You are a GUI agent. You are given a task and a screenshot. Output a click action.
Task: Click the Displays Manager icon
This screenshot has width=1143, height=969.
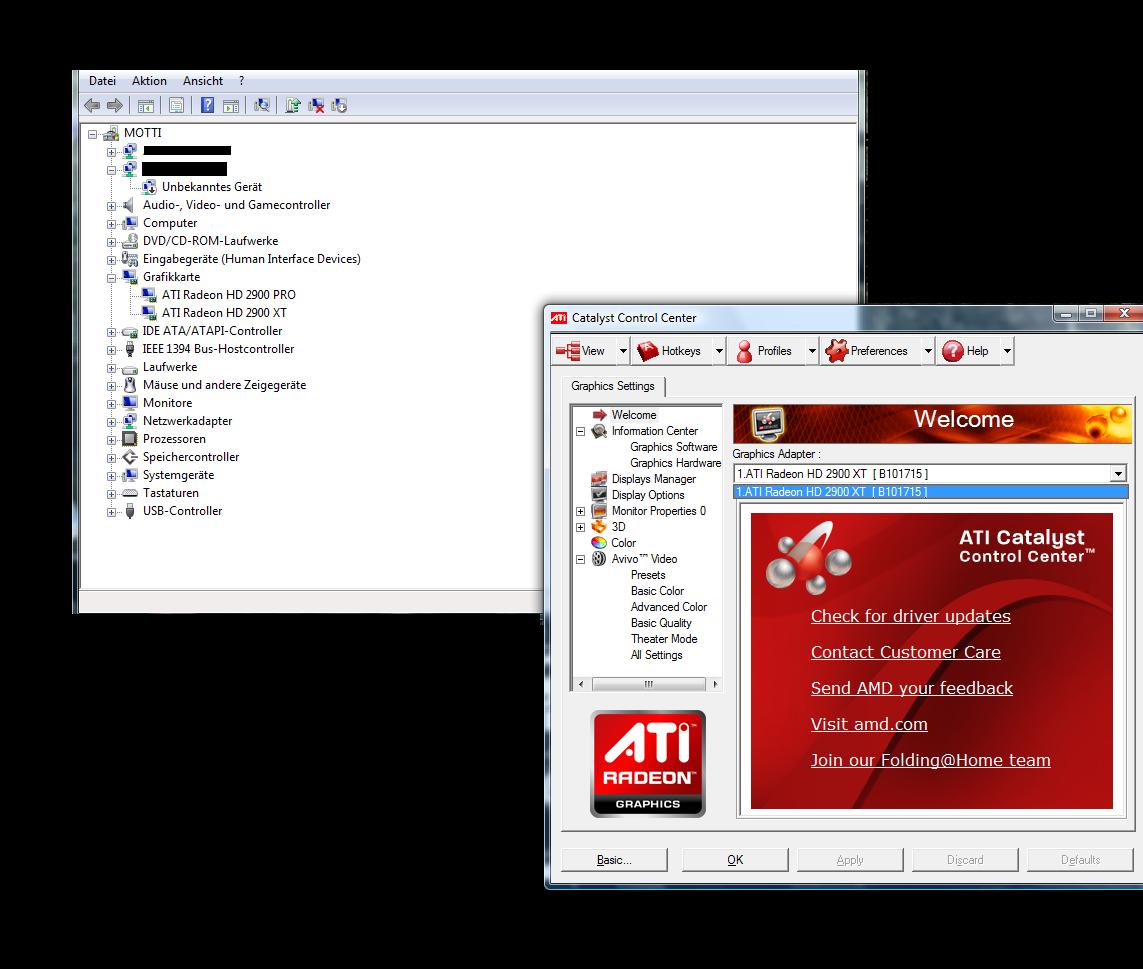(x=599, y=479)
